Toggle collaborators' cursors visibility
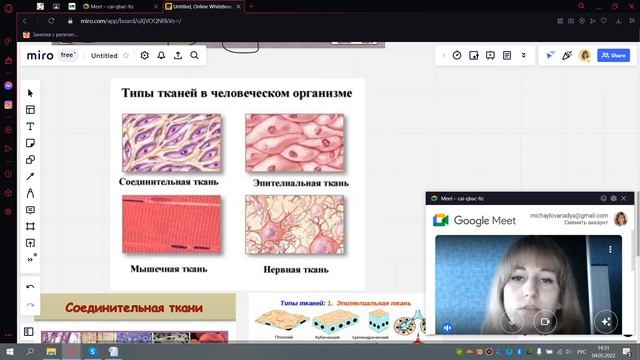The width and height of the screenshot is (640, 360). coord(550,56)
